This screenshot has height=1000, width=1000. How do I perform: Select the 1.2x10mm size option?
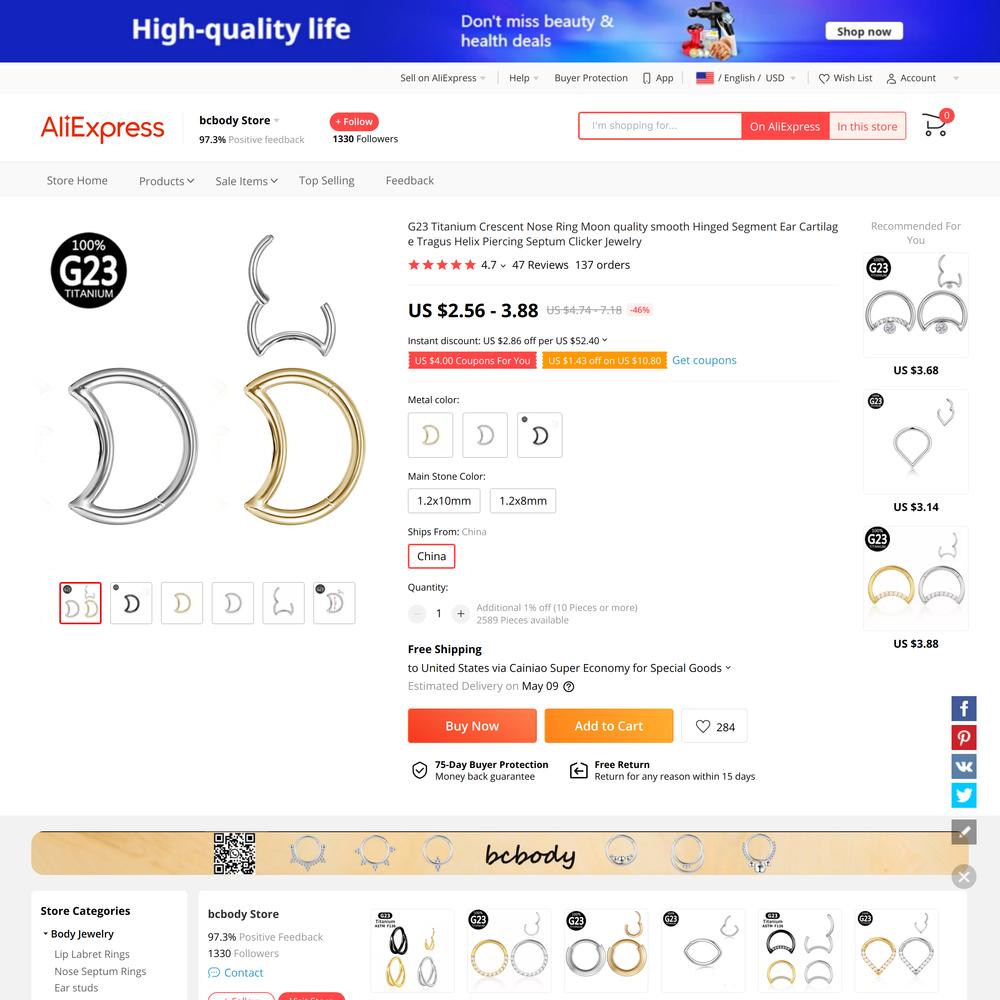(x=444, y=501)
